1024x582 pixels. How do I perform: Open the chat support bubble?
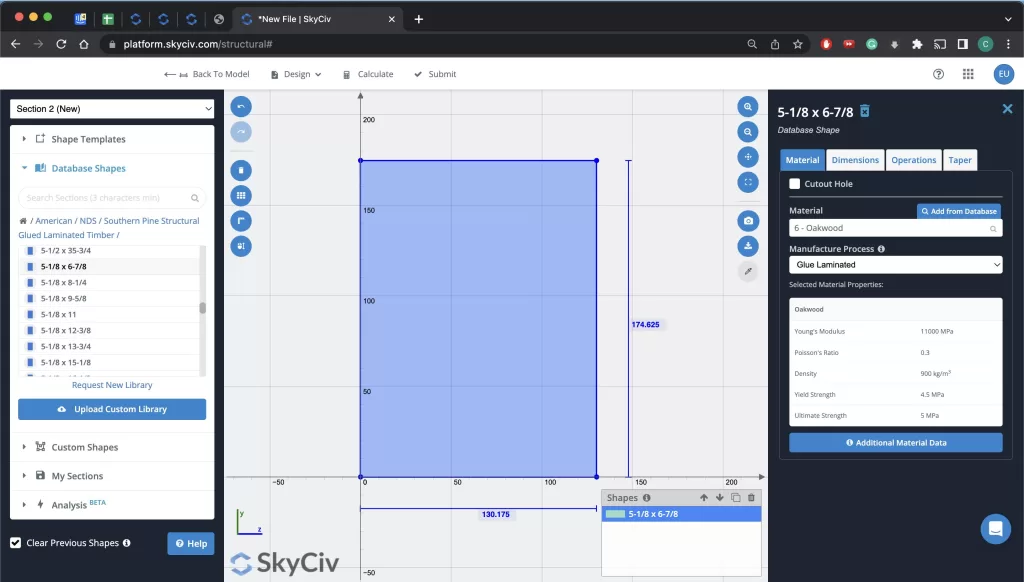[x=995, y=528]
